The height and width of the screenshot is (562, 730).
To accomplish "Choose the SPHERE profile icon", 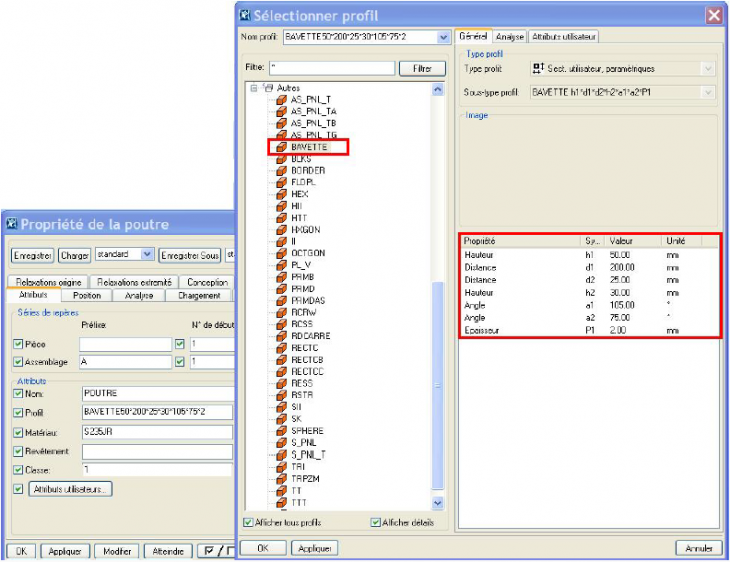I will [283, 431].
